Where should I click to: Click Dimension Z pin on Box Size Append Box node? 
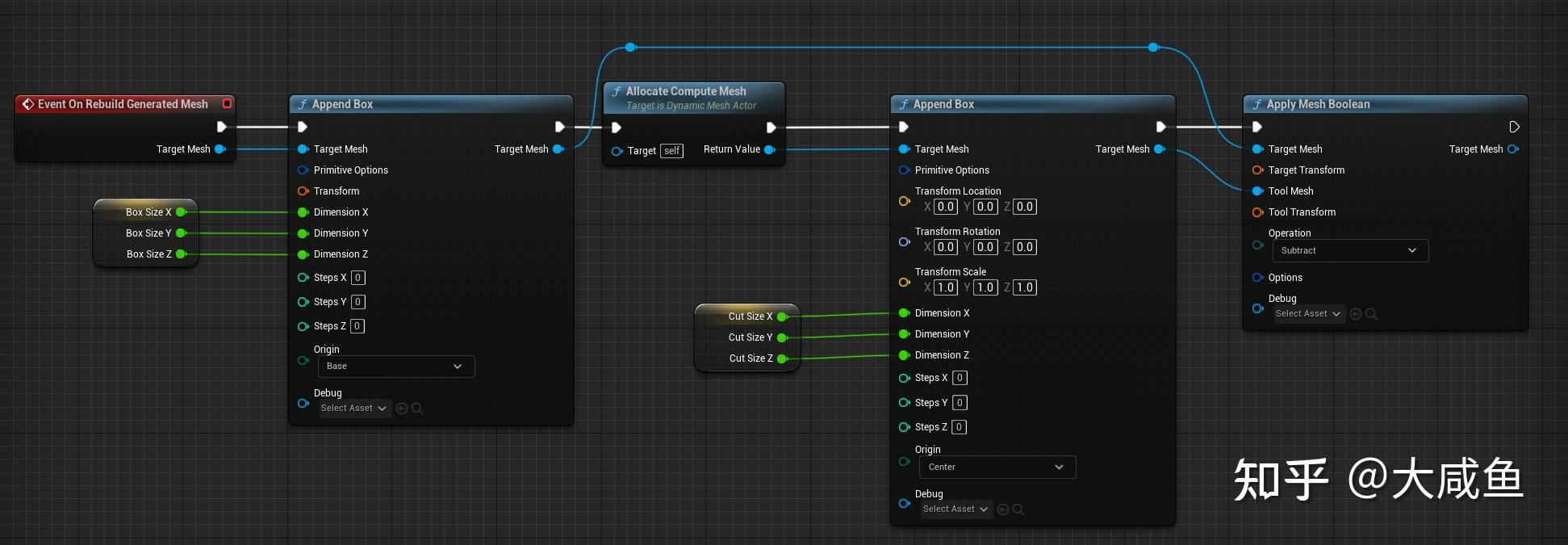pos(303,254)
